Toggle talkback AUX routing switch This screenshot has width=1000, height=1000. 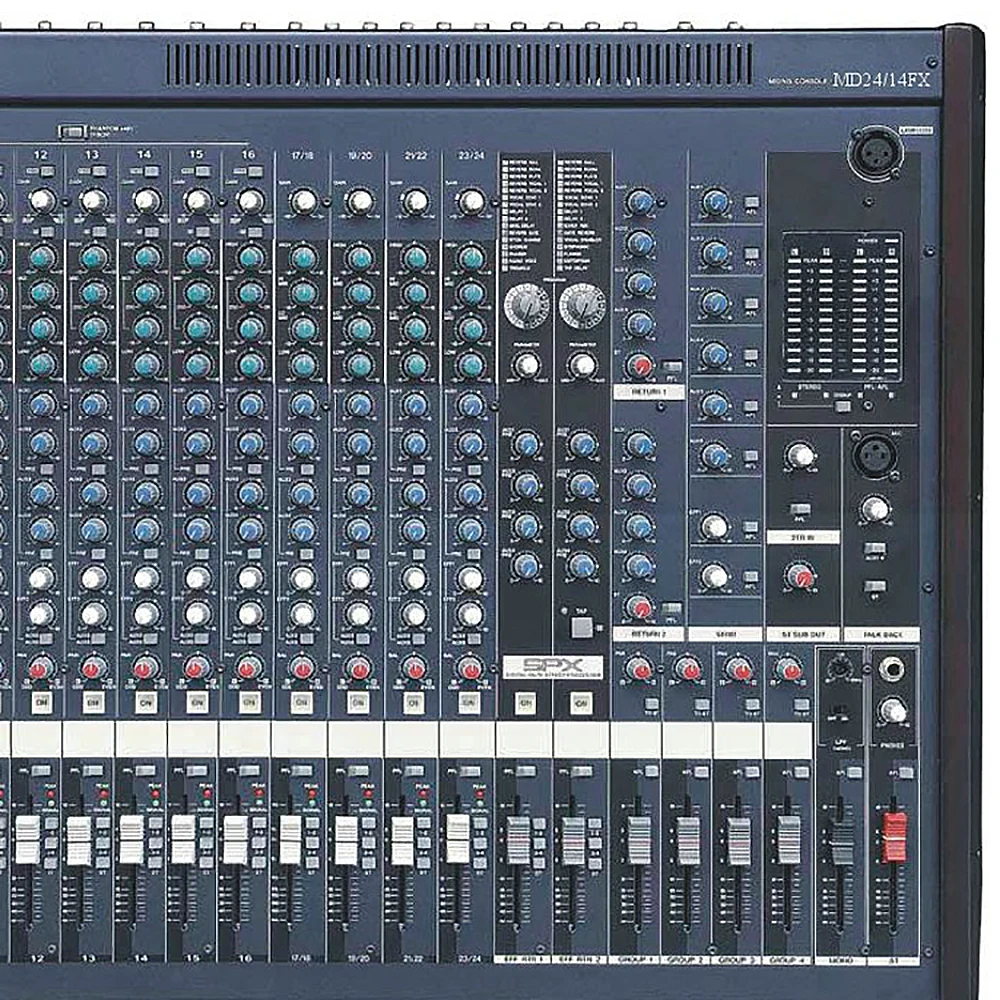tap(874, 548)
